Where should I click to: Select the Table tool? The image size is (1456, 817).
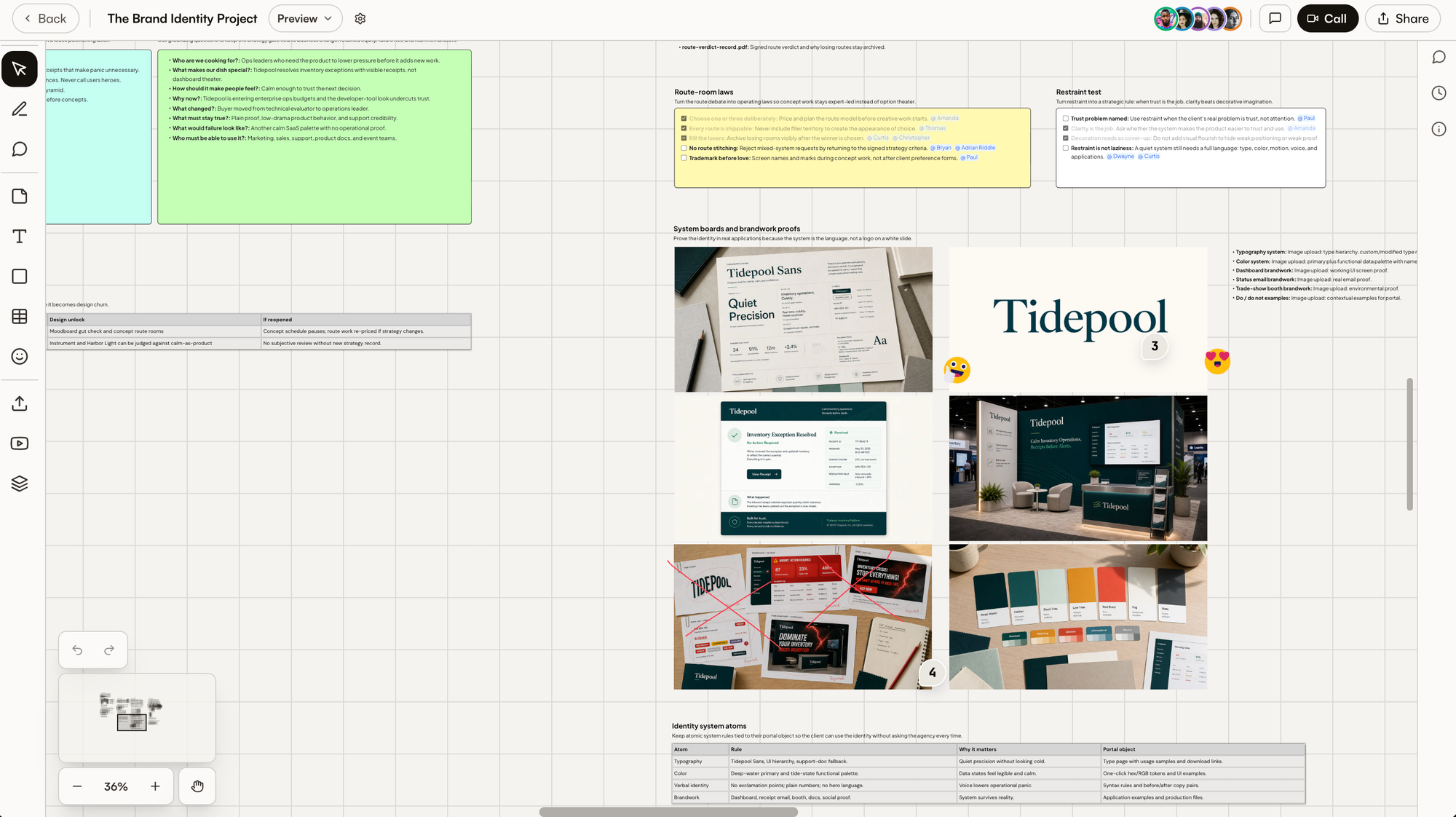(20, 317)
